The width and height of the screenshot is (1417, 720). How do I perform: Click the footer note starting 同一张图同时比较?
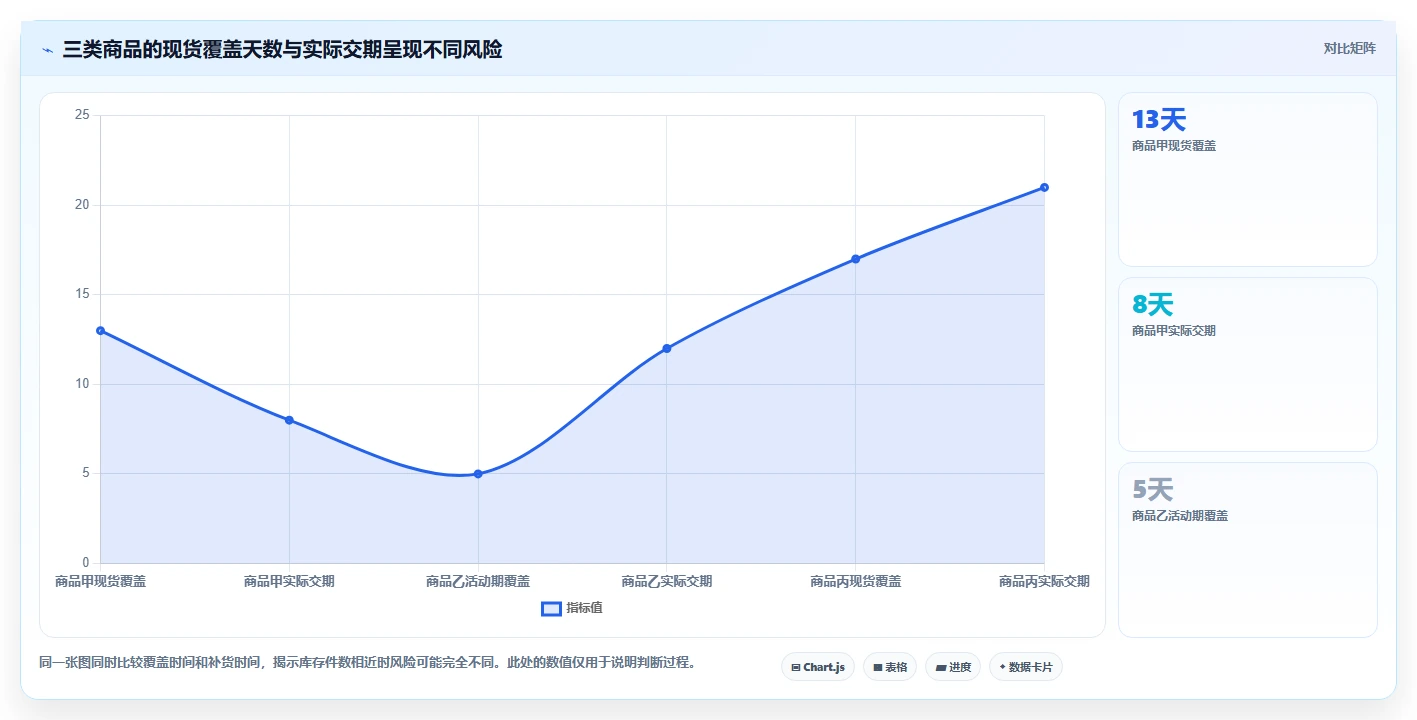[367, 662]
